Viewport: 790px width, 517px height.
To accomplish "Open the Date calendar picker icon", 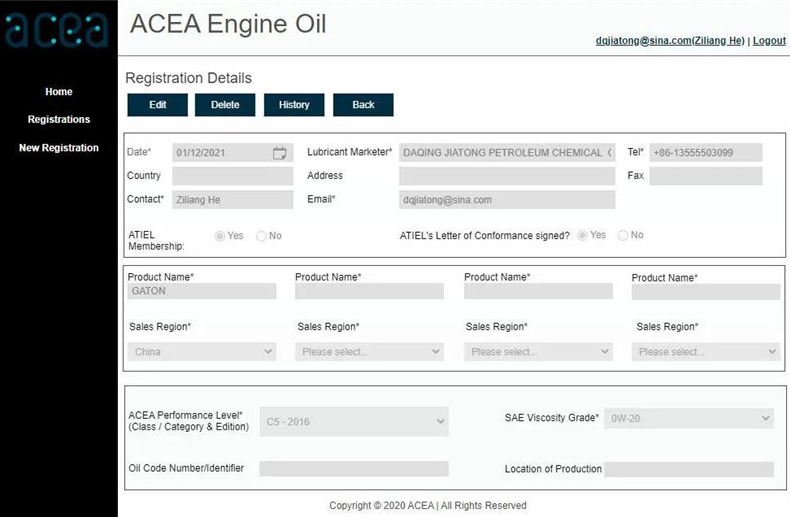I will 280,153.
